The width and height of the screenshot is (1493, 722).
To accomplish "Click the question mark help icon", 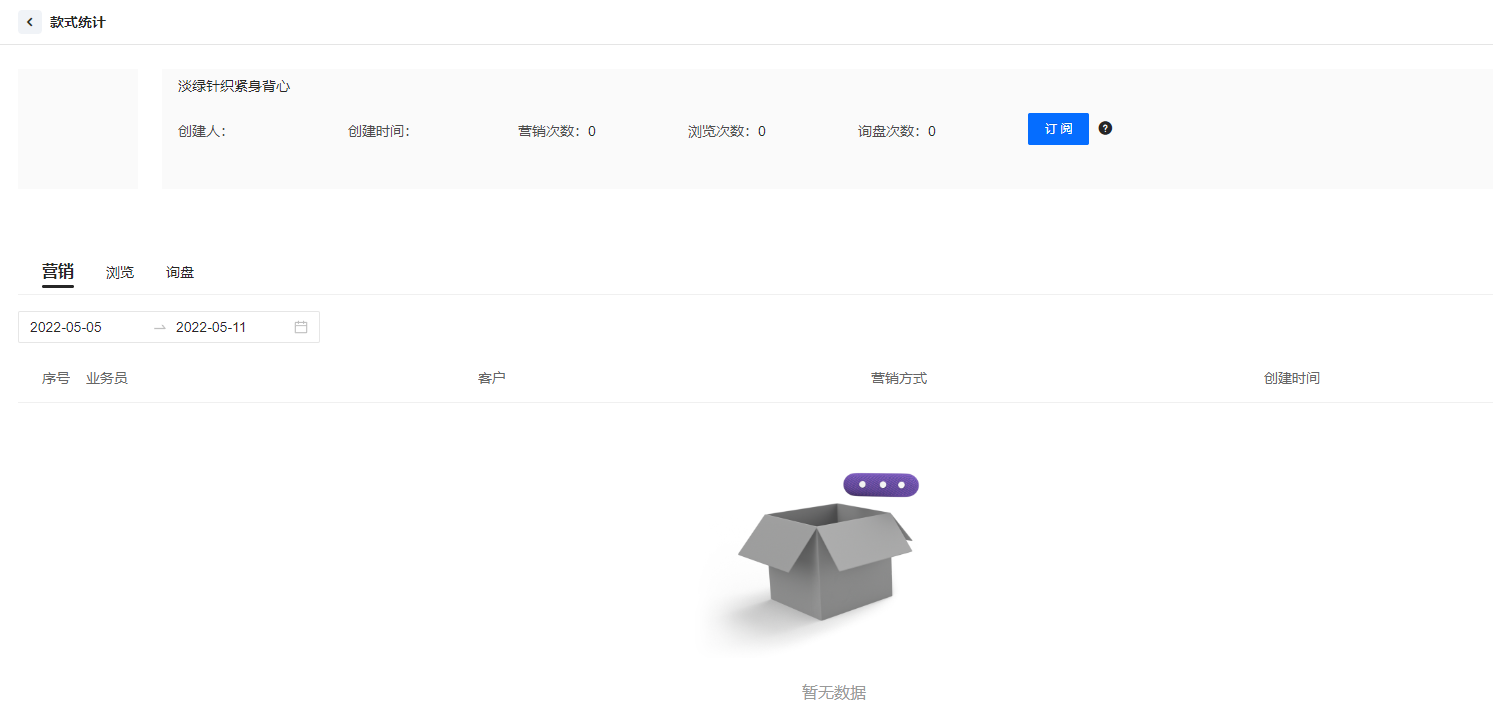I will 1105,128.
